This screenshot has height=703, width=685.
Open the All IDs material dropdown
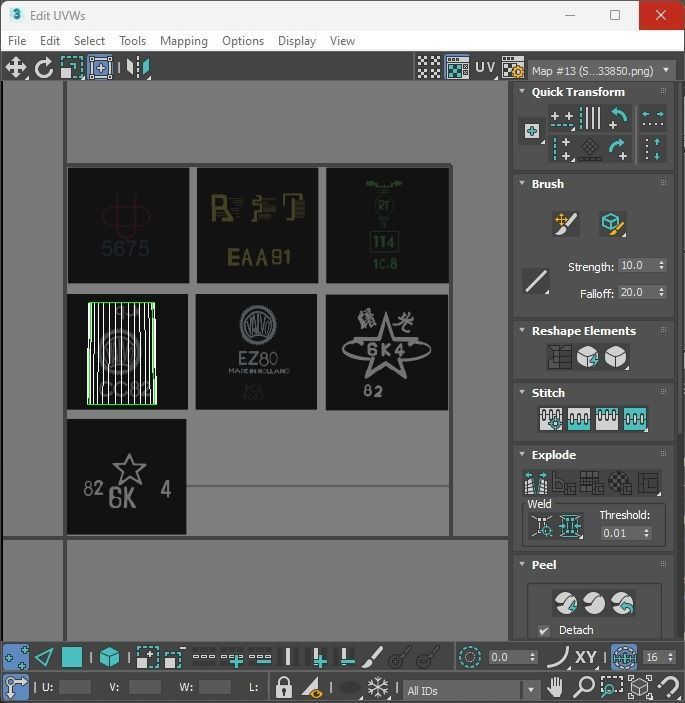[x=471, y=690]
